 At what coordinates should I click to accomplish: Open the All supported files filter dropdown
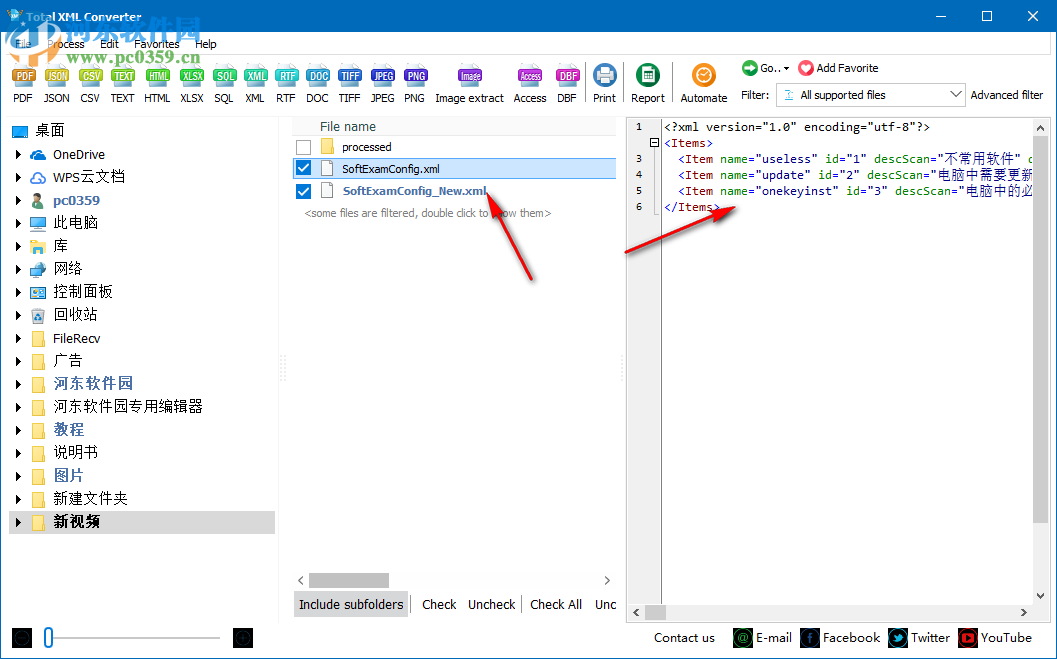click(958, 94)
